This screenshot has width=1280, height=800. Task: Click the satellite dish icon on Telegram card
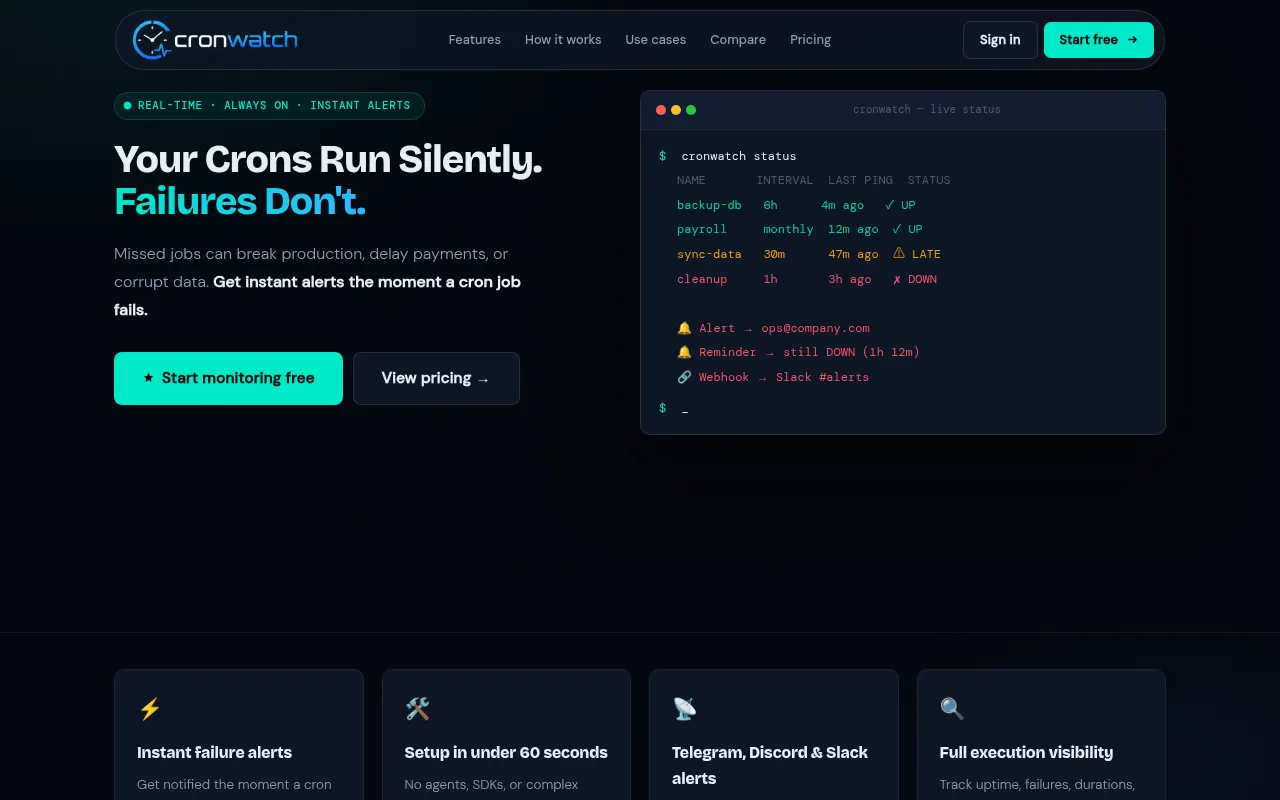[685, 709]
